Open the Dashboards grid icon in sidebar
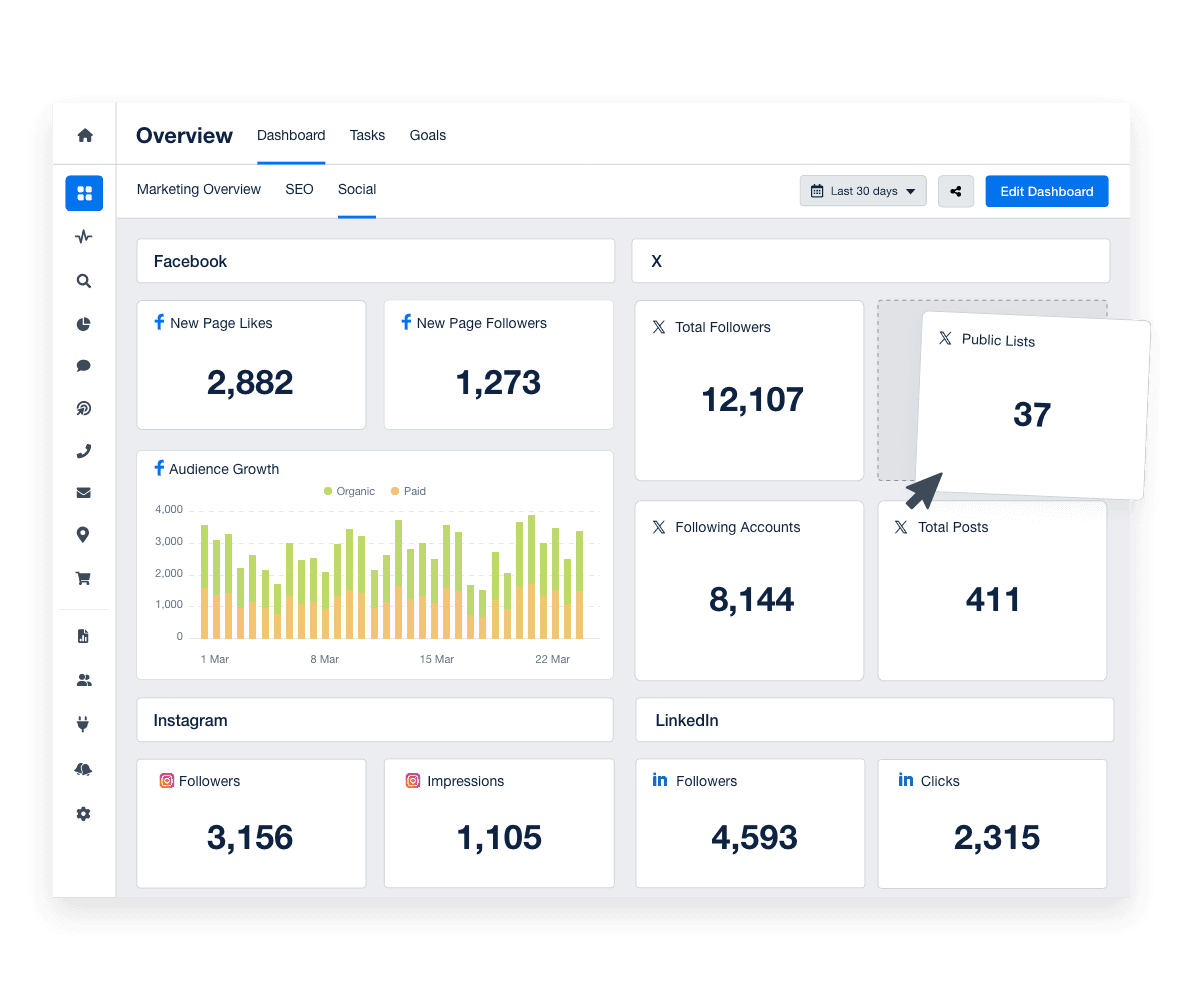The height and width of the screenshot is (1000, 1200). 84,193
